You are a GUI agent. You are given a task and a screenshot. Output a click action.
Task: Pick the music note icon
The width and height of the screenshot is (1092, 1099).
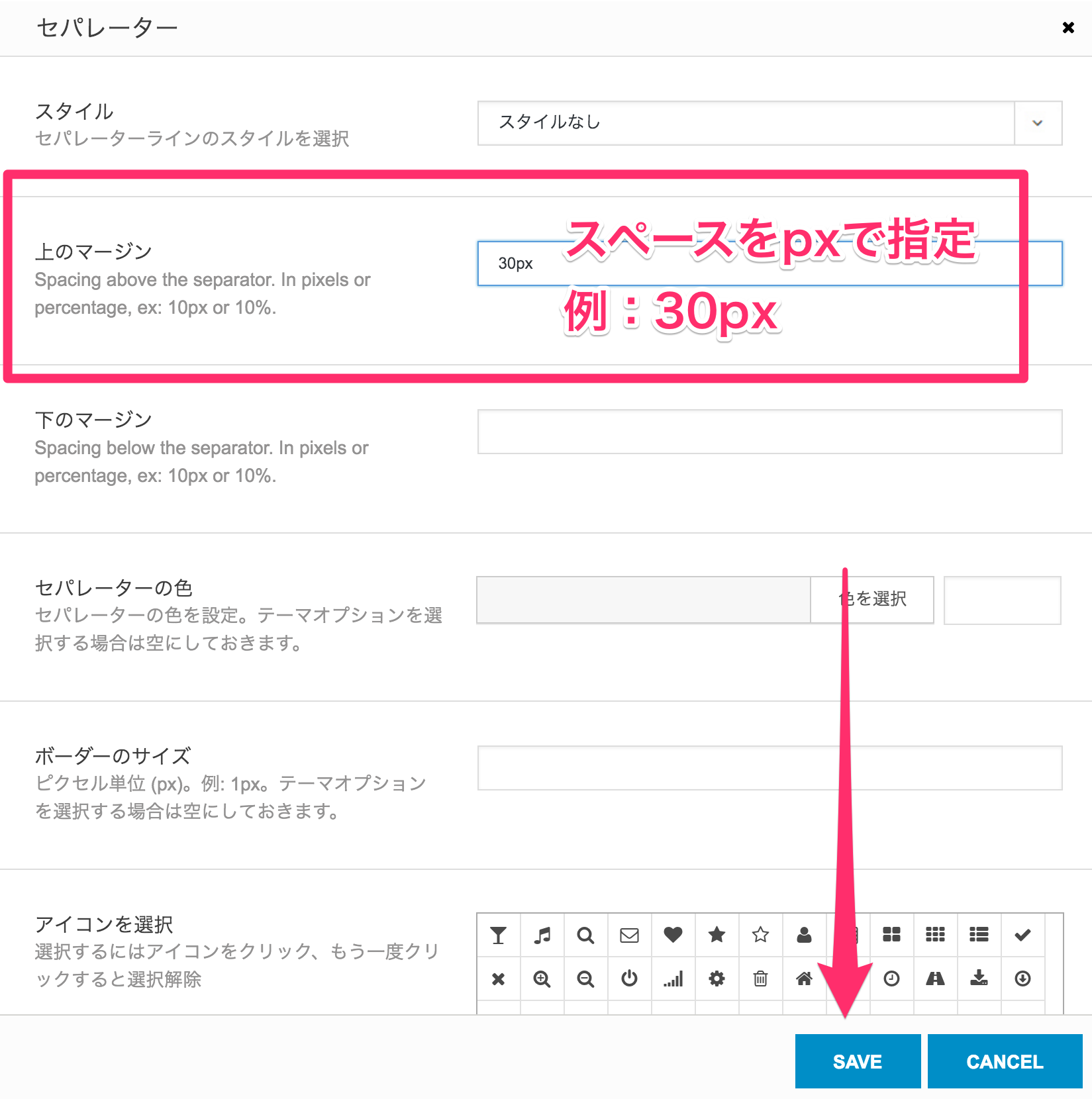542,935
